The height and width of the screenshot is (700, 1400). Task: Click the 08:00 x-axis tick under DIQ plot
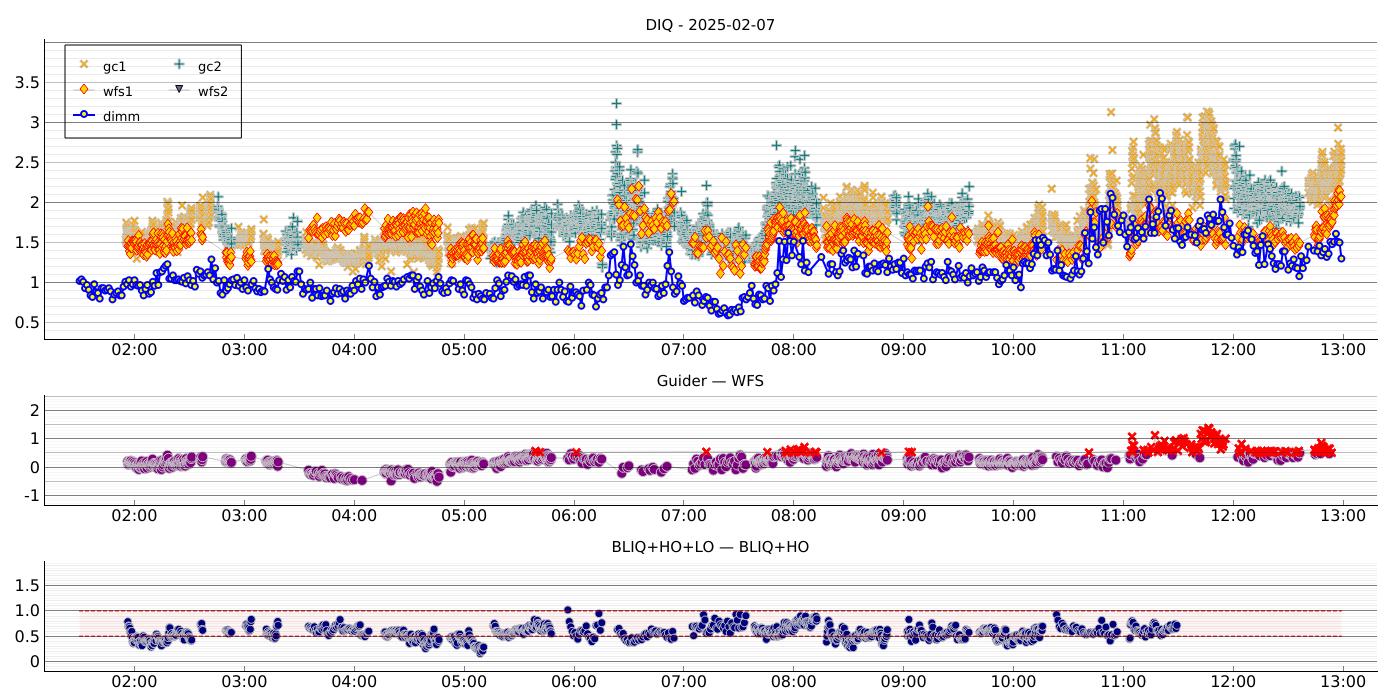(793, 350)
